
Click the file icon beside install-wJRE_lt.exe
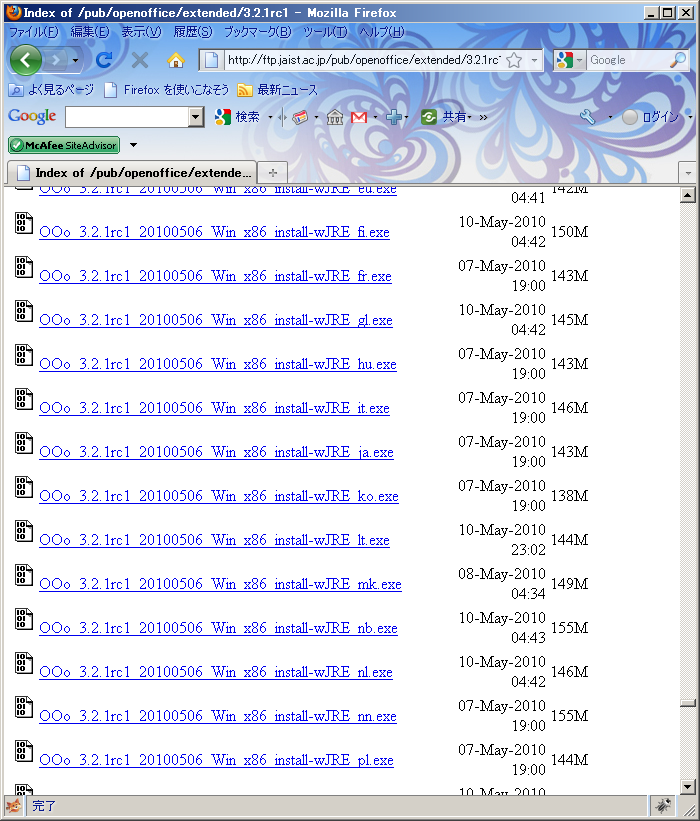pos(24,530)
